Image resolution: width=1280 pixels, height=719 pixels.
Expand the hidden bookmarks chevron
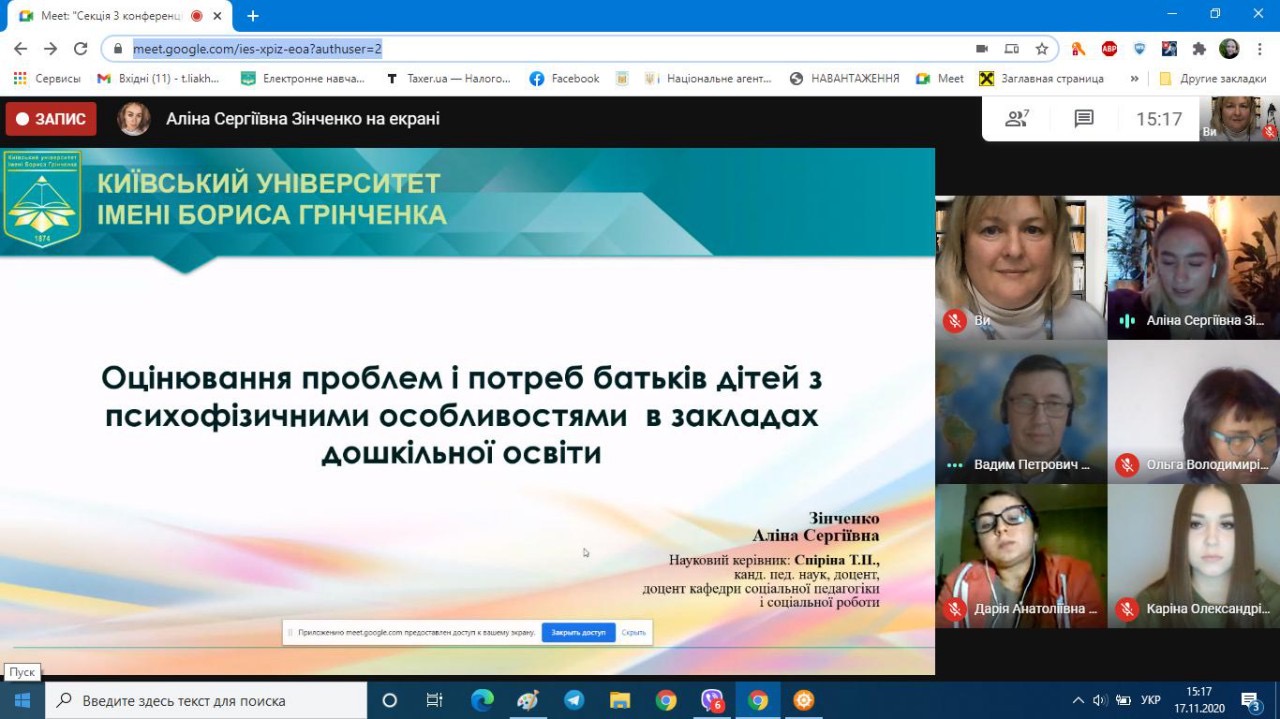coord(1134,78)
